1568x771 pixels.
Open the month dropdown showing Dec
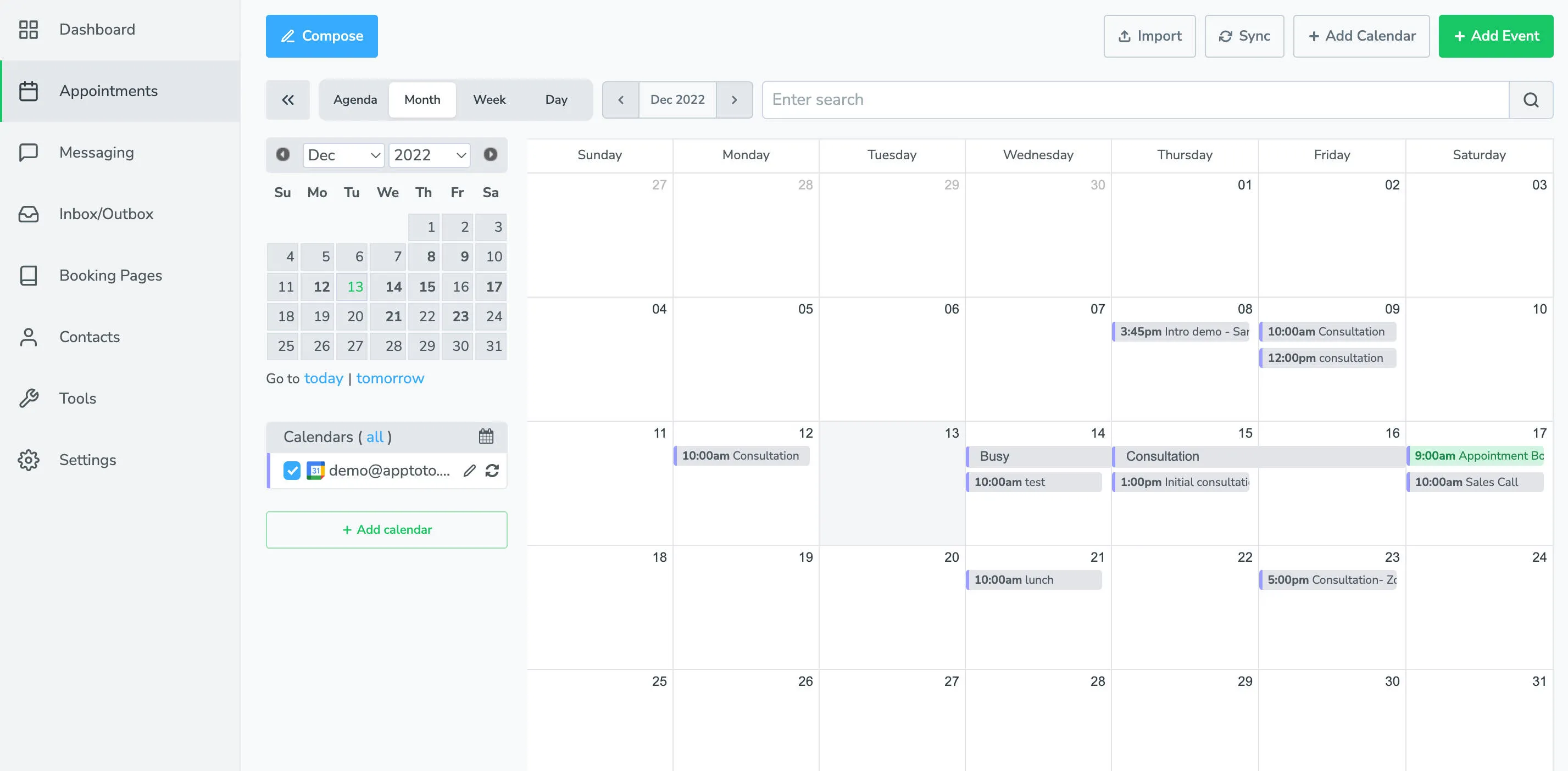tap(343, 155)
